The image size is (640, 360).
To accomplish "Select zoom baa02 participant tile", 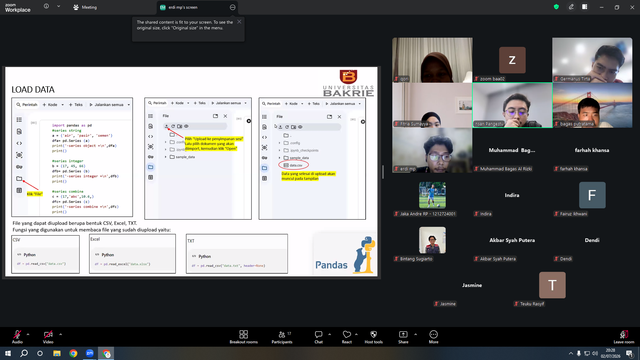I will (512, 60).
